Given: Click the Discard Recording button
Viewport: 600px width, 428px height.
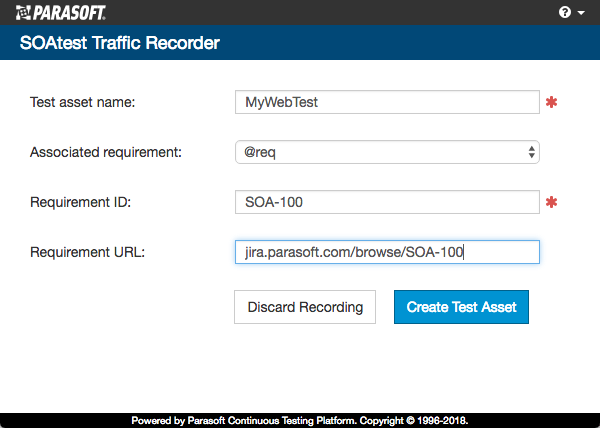Looking at the screenshot, I should click(x=305, y=307).
